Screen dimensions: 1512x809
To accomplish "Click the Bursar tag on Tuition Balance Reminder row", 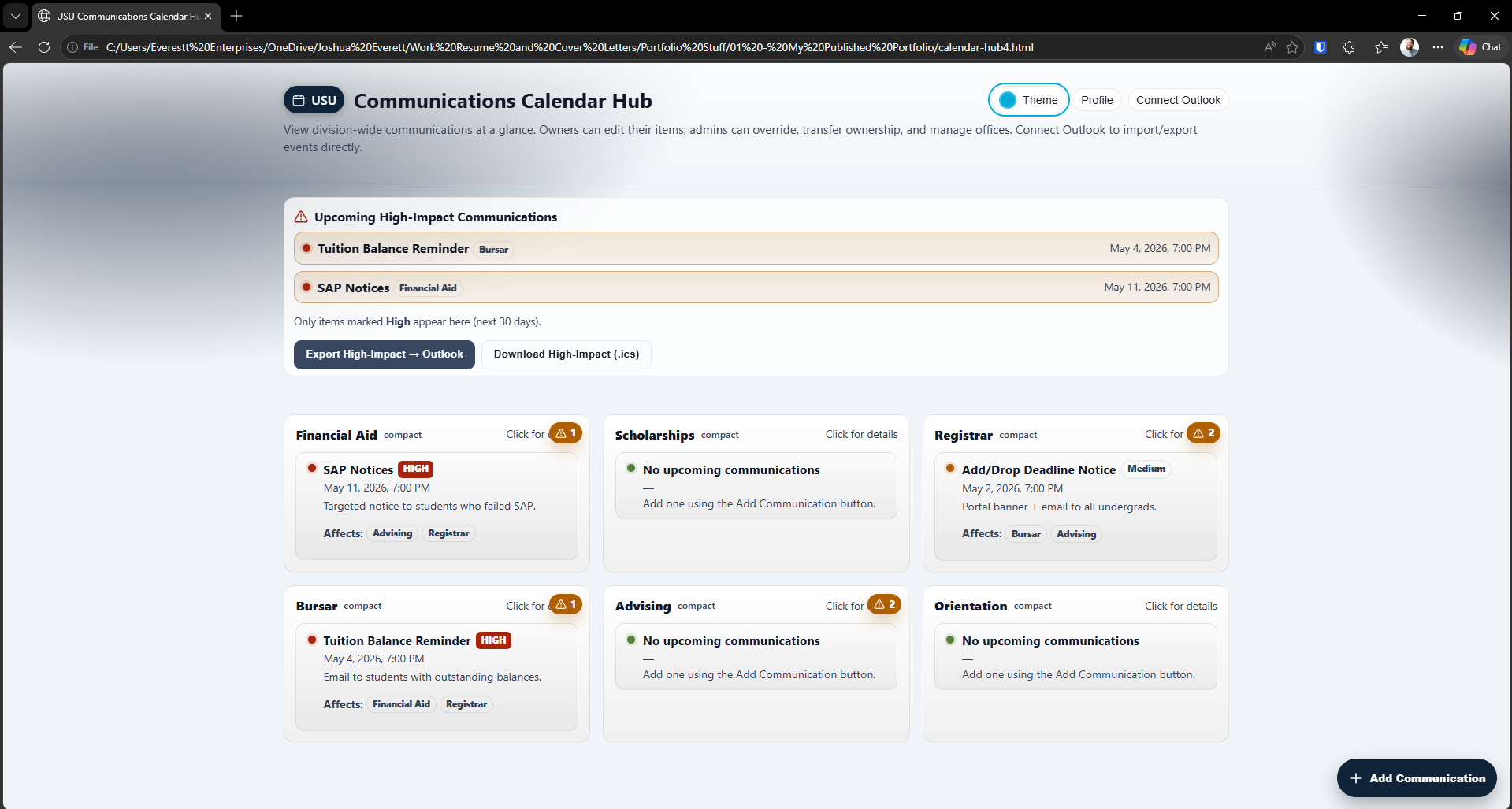I will pyautogui.click(x=493, y=250).
